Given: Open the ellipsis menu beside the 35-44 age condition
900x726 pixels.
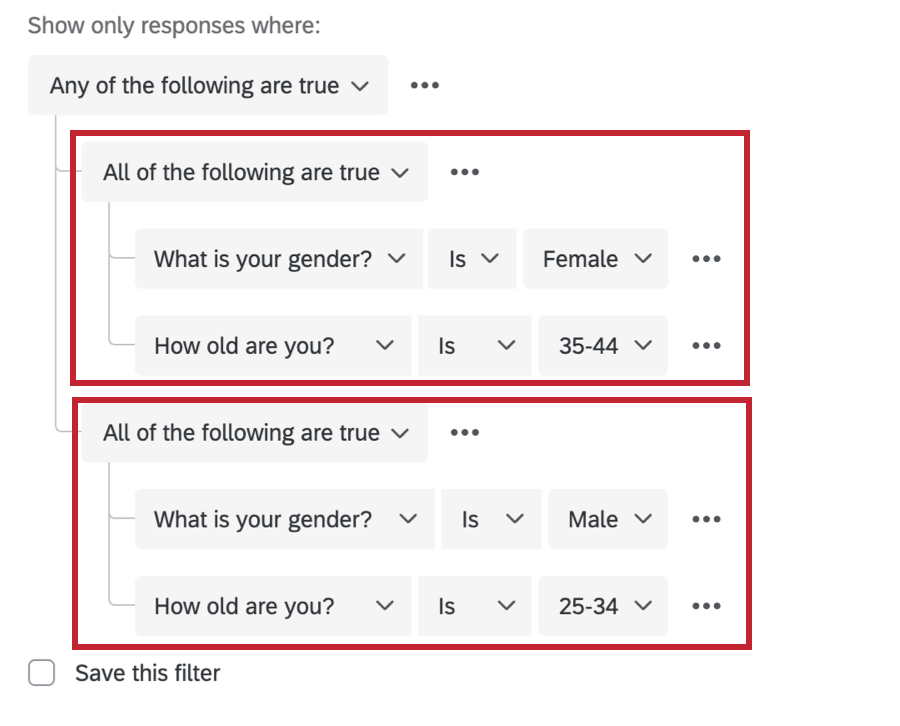Looking at the screenshot, I should [707, 345].
